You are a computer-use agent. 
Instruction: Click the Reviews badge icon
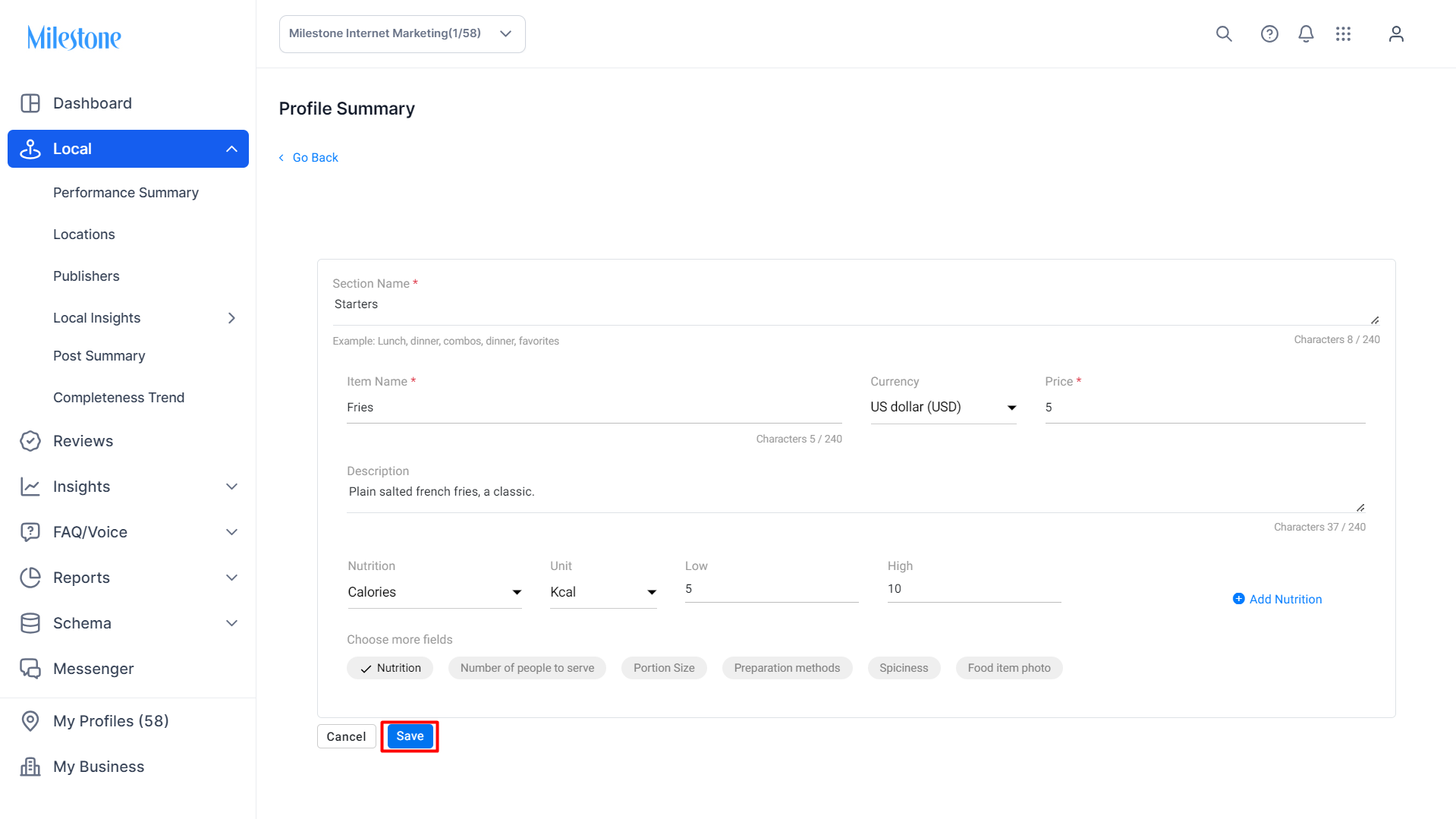30,441
